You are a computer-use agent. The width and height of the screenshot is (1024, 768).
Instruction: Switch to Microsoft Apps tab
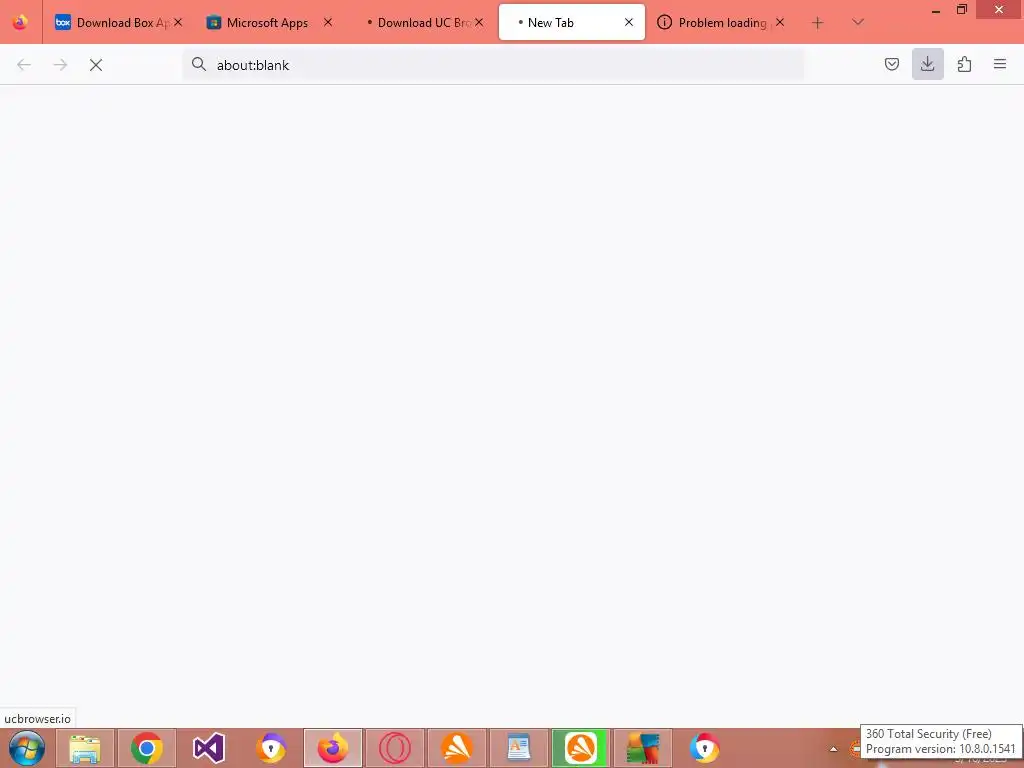[x=269, y=22]
